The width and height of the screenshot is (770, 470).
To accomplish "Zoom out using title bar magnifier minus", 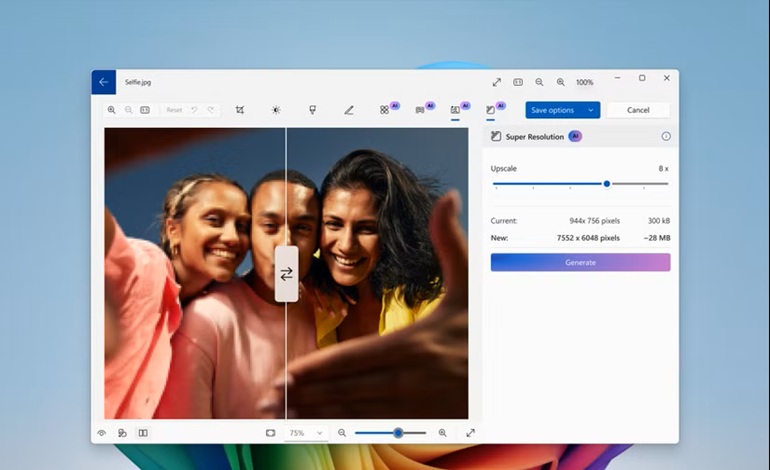I will [x=539, y=82].
